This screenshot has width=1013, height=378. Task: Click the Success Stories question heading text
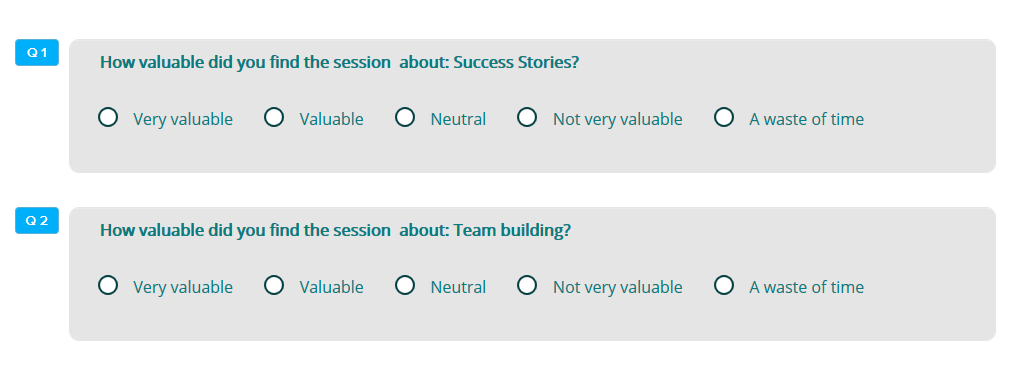coord(339,63)
